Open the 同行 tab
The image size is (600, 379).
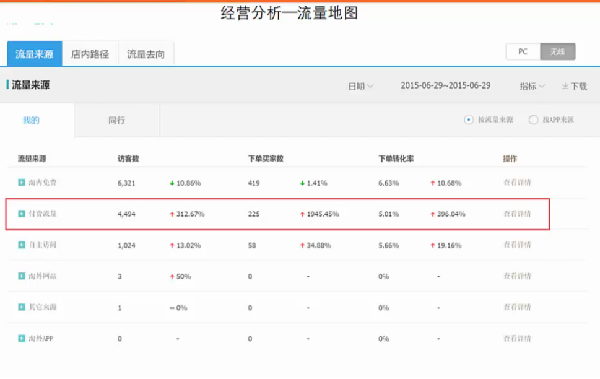point(116,120)
